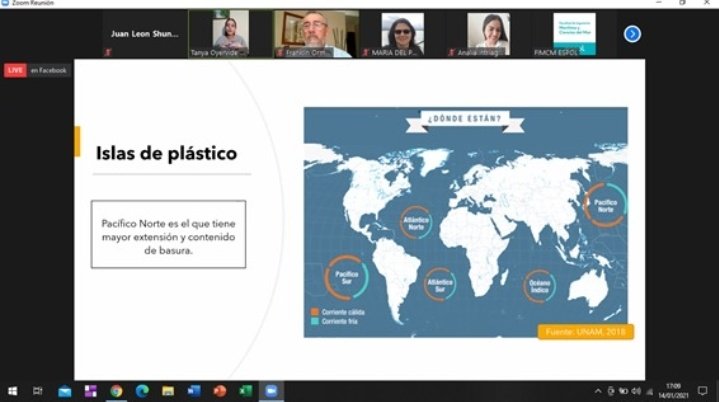
Task: Click the '¿DÓNDE ESTÁN?' map banner
Action: 465,119
